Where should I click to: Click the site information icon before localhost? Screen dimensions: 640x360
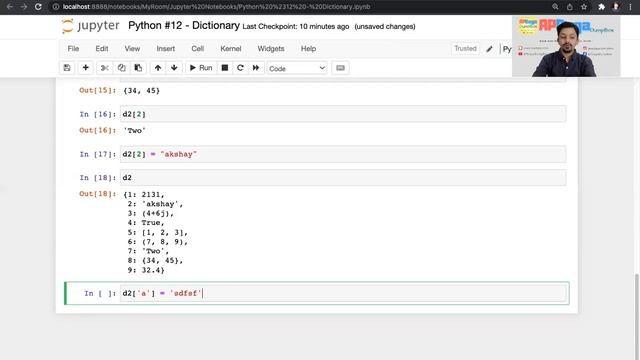click(x=56, y=7)
